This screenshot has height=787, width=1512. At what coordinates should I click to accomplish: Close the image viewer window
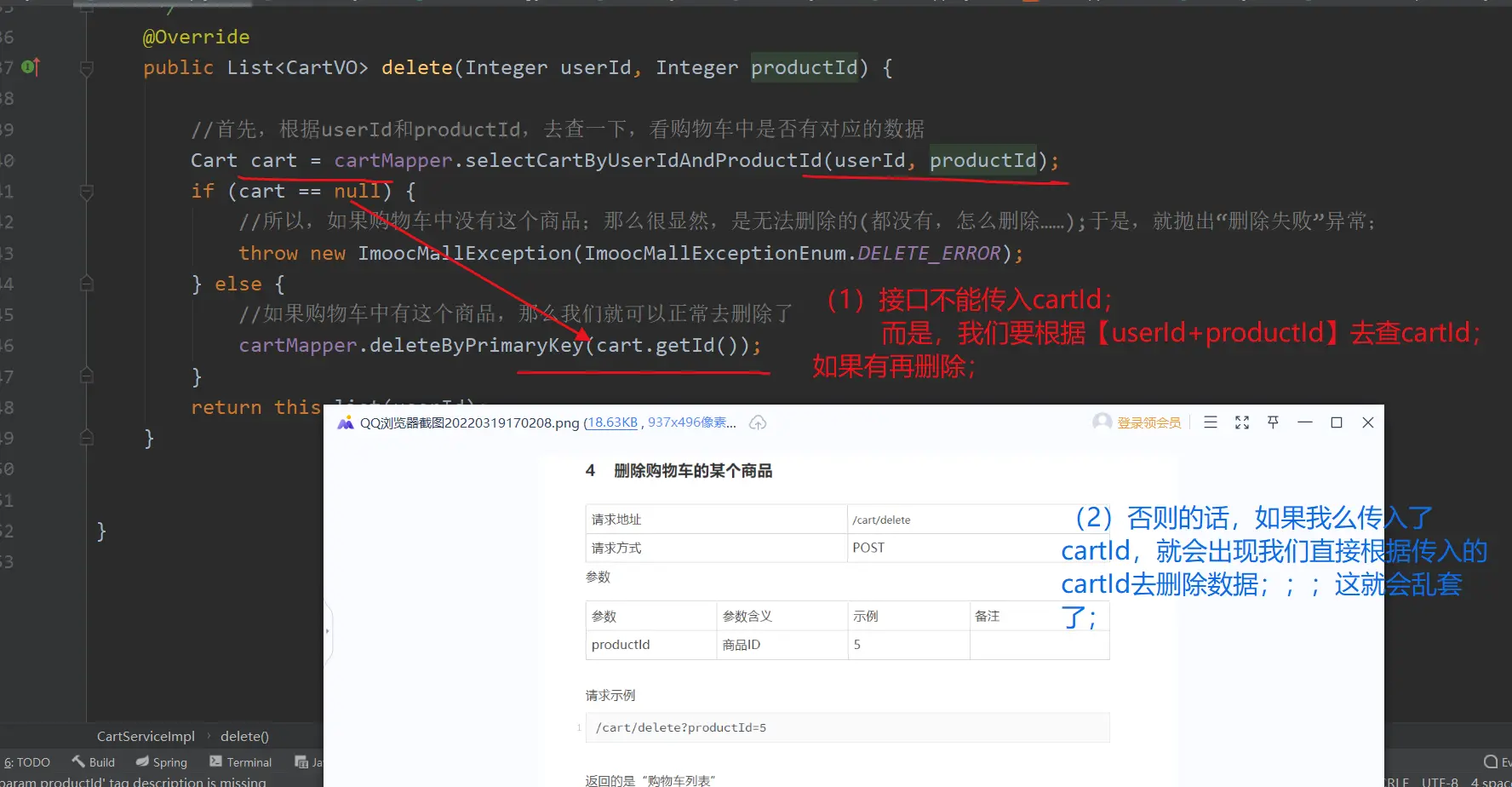[1368, 422]
